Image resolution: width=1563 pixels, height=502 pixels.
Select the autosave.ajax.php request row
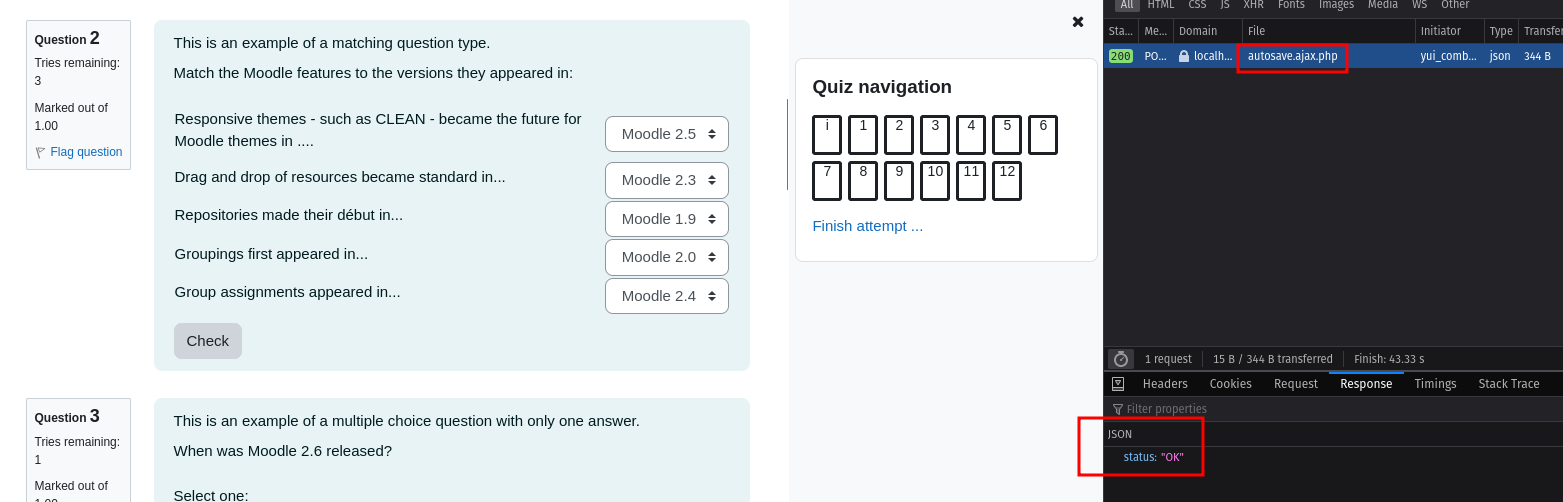[1333, 56]
